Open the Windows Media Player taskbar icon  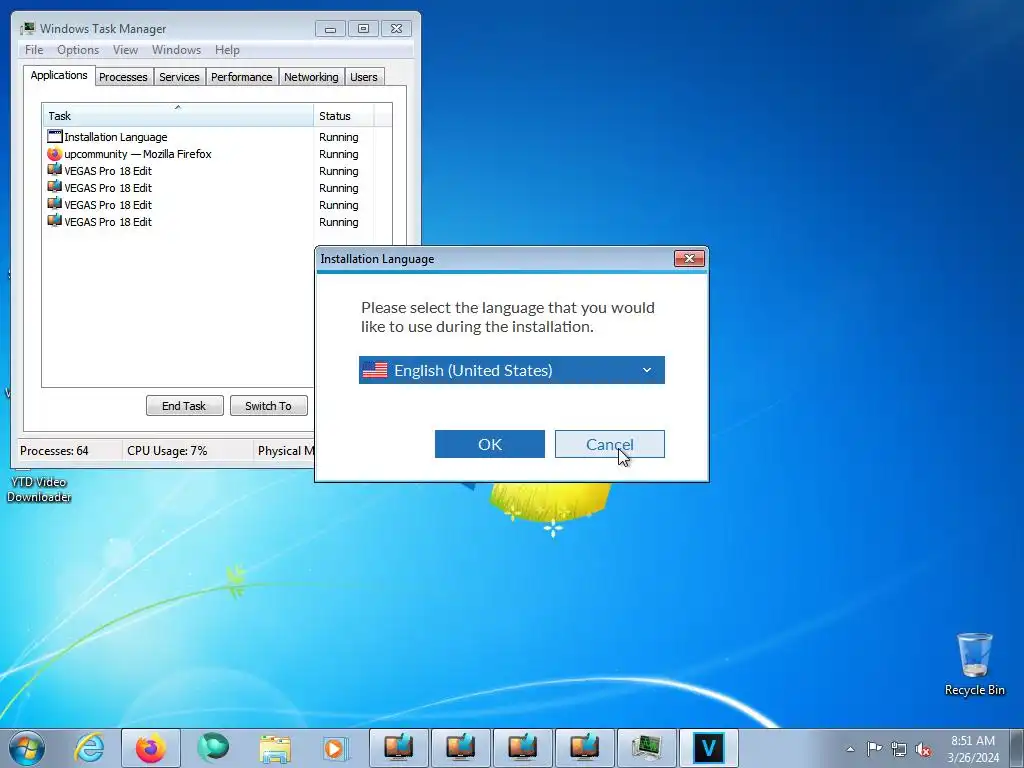336,748
